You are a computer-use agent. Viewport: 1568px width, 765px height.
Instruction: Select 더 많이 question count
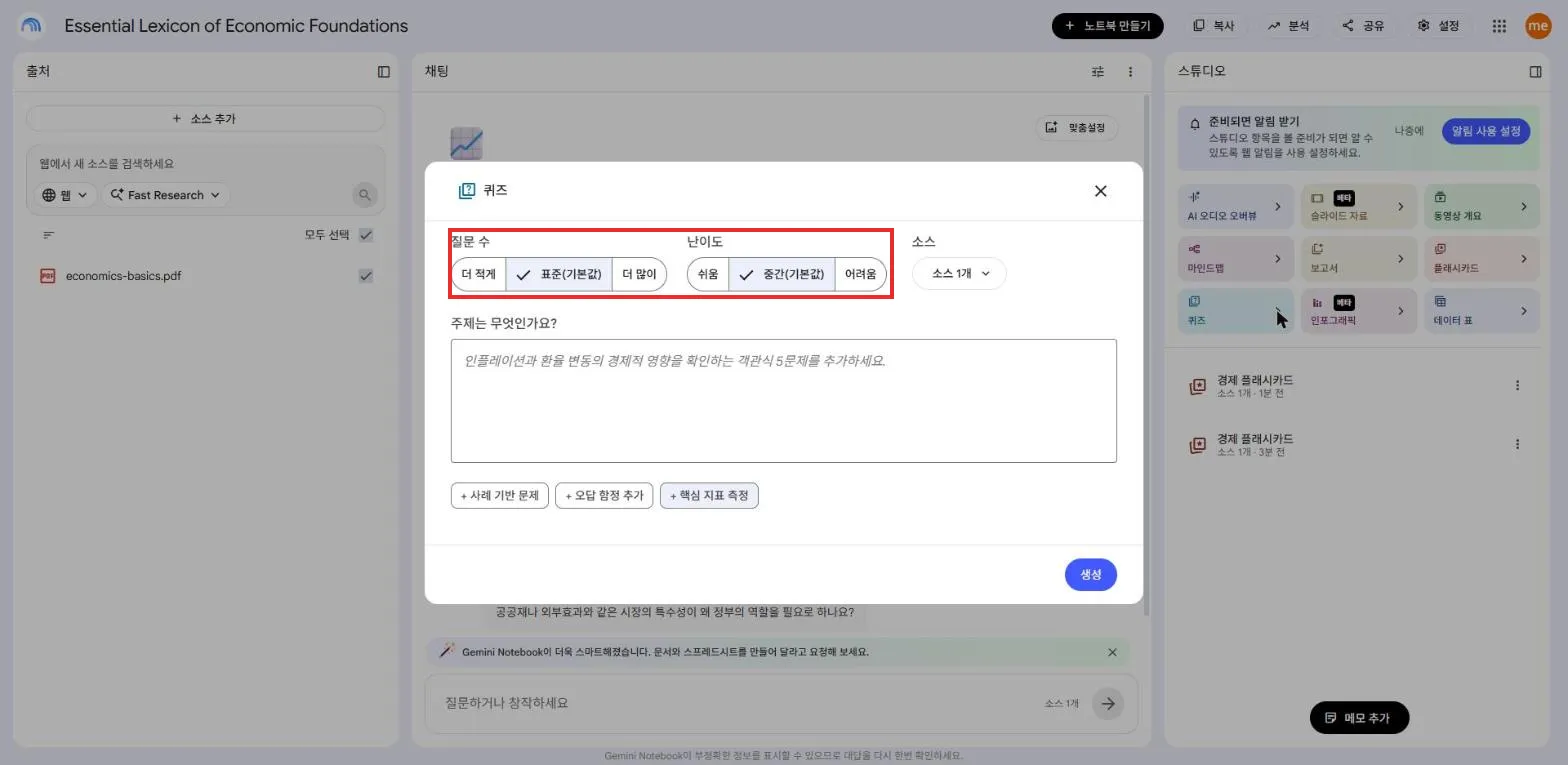pos(639,274)
